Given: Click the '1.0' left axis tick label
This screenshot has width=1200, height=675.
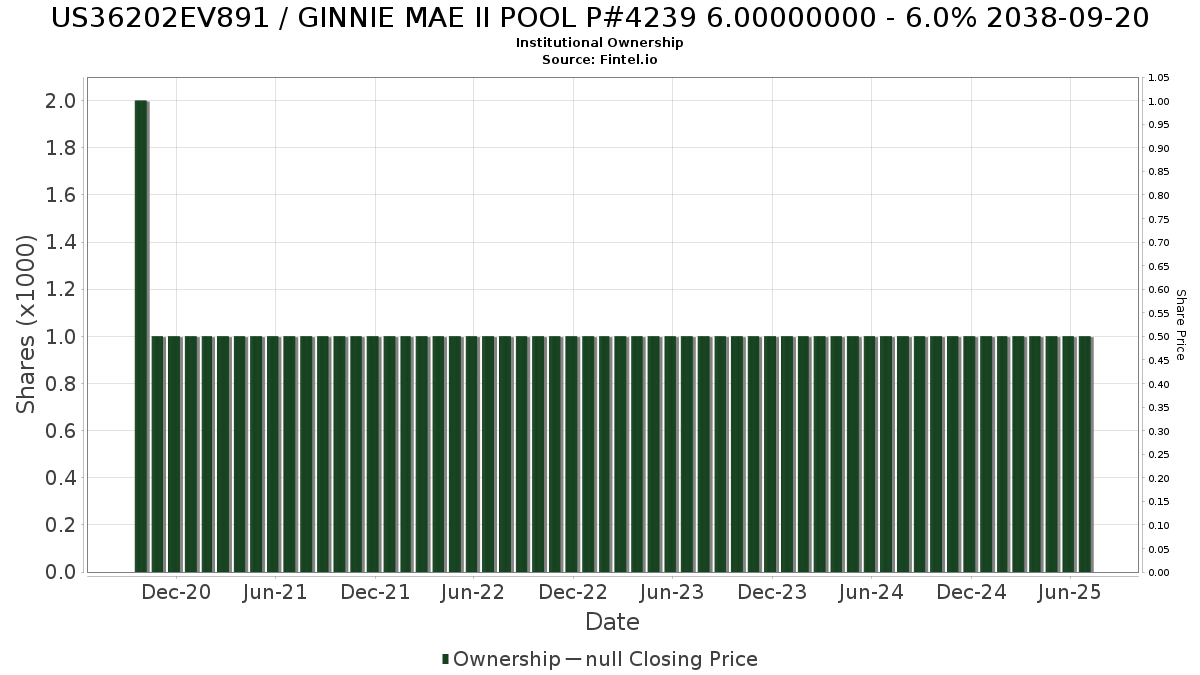Looking at the screenshot, I should click(61, 336).
